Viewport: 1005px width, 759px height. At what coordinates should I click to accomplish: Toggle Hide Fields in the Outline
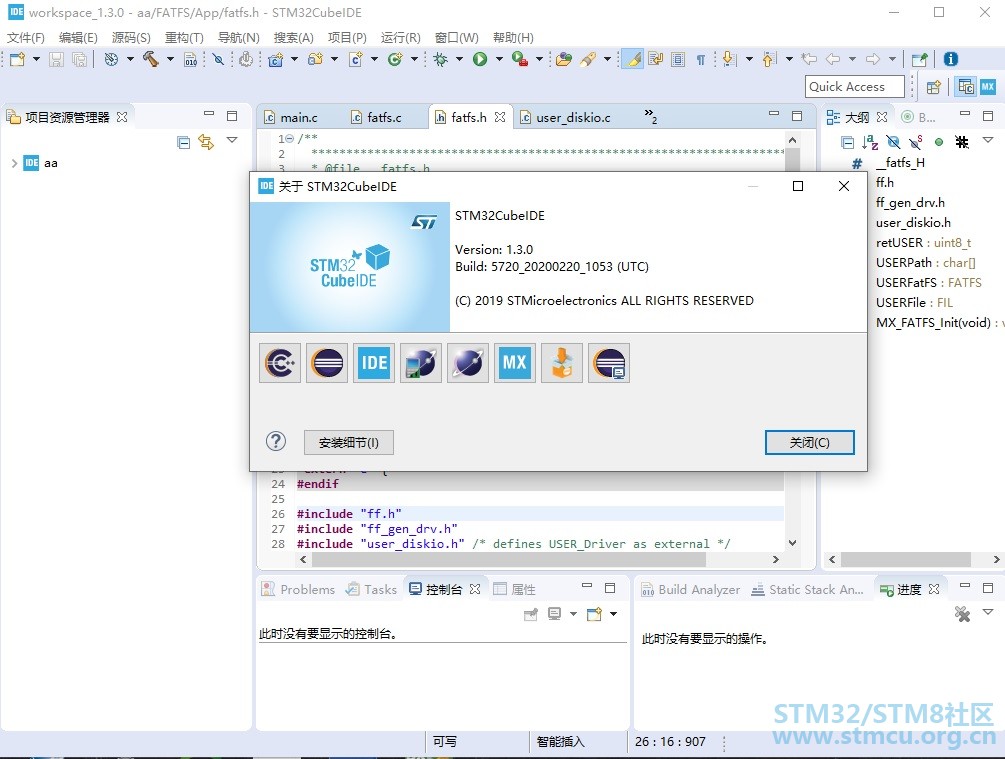[893, 142]
